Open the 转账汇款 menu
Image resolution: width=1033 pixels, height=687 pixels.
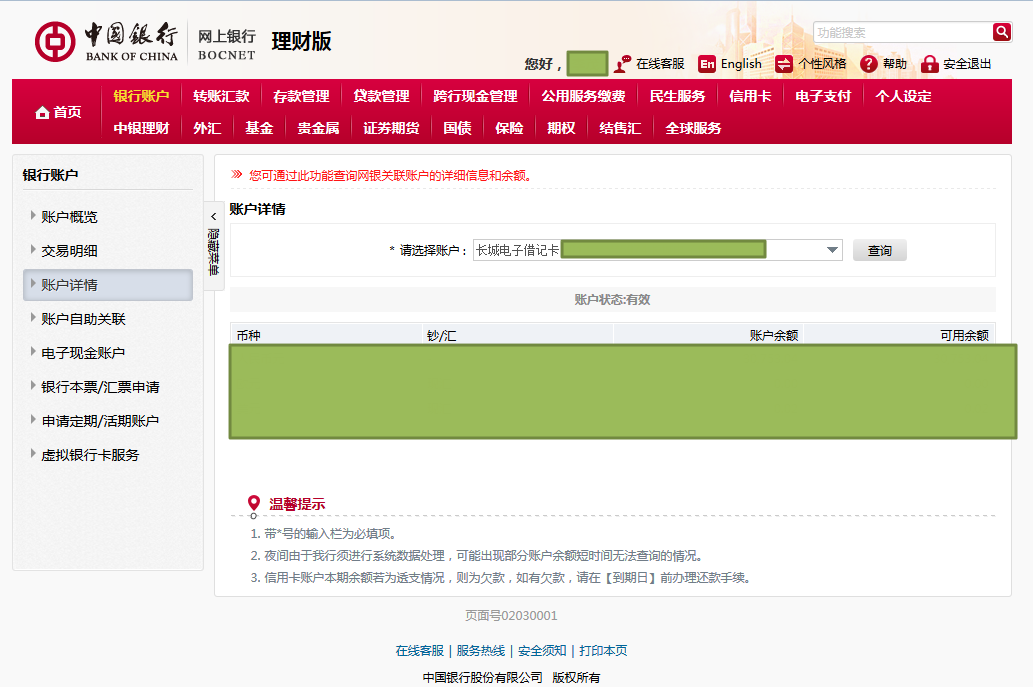coord(221,96)
